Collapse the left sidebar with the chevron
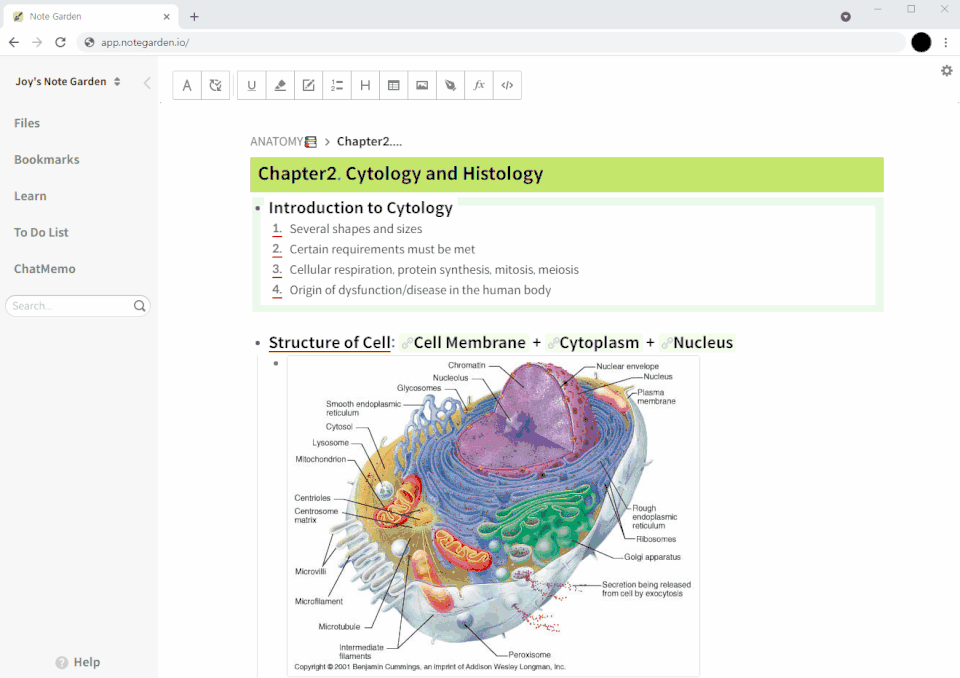 (x=147, y=83)
